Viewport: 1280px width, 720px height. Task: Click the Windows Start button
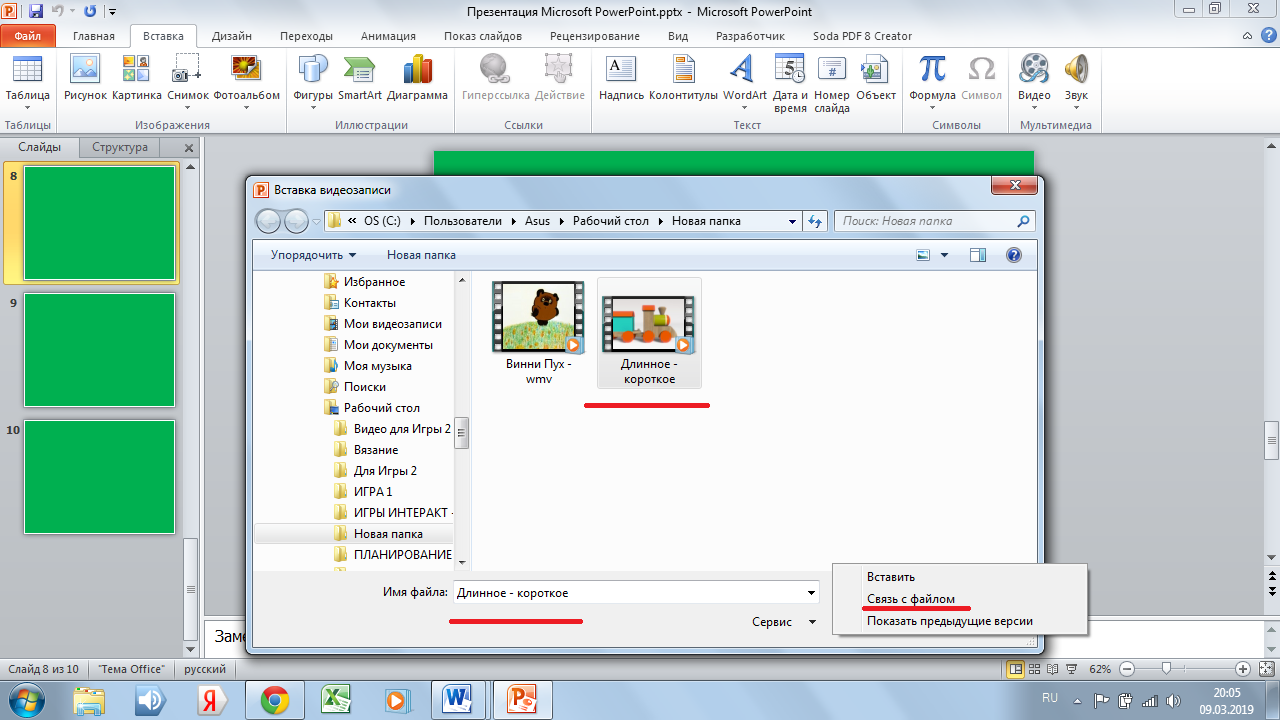coord(25,700)
